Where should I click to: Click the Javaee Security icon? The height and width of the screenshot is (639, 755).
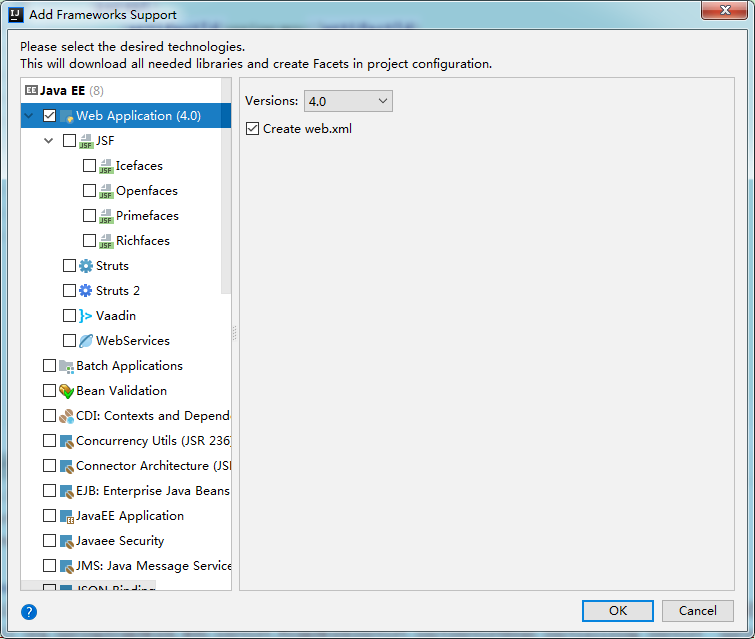tap(66, 541)
